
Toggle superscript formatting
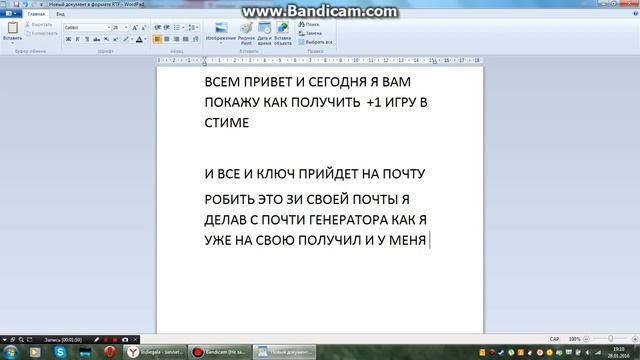click(x=116, y=39)
